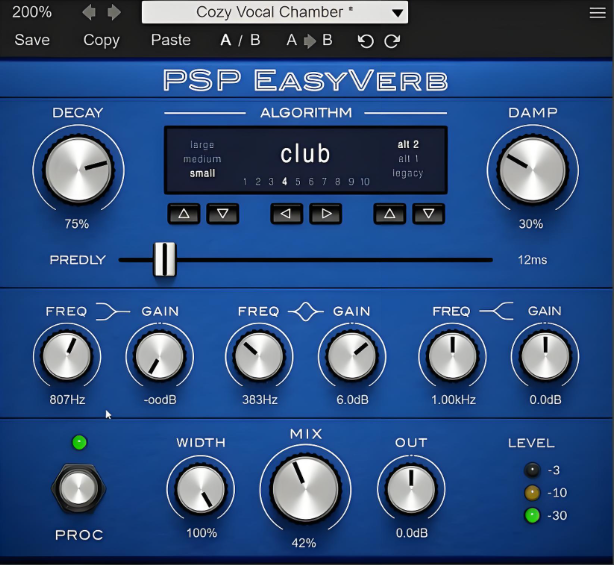Screen dimensions: 614x565
Task: Click the club algorithm name
Action: 305,153
